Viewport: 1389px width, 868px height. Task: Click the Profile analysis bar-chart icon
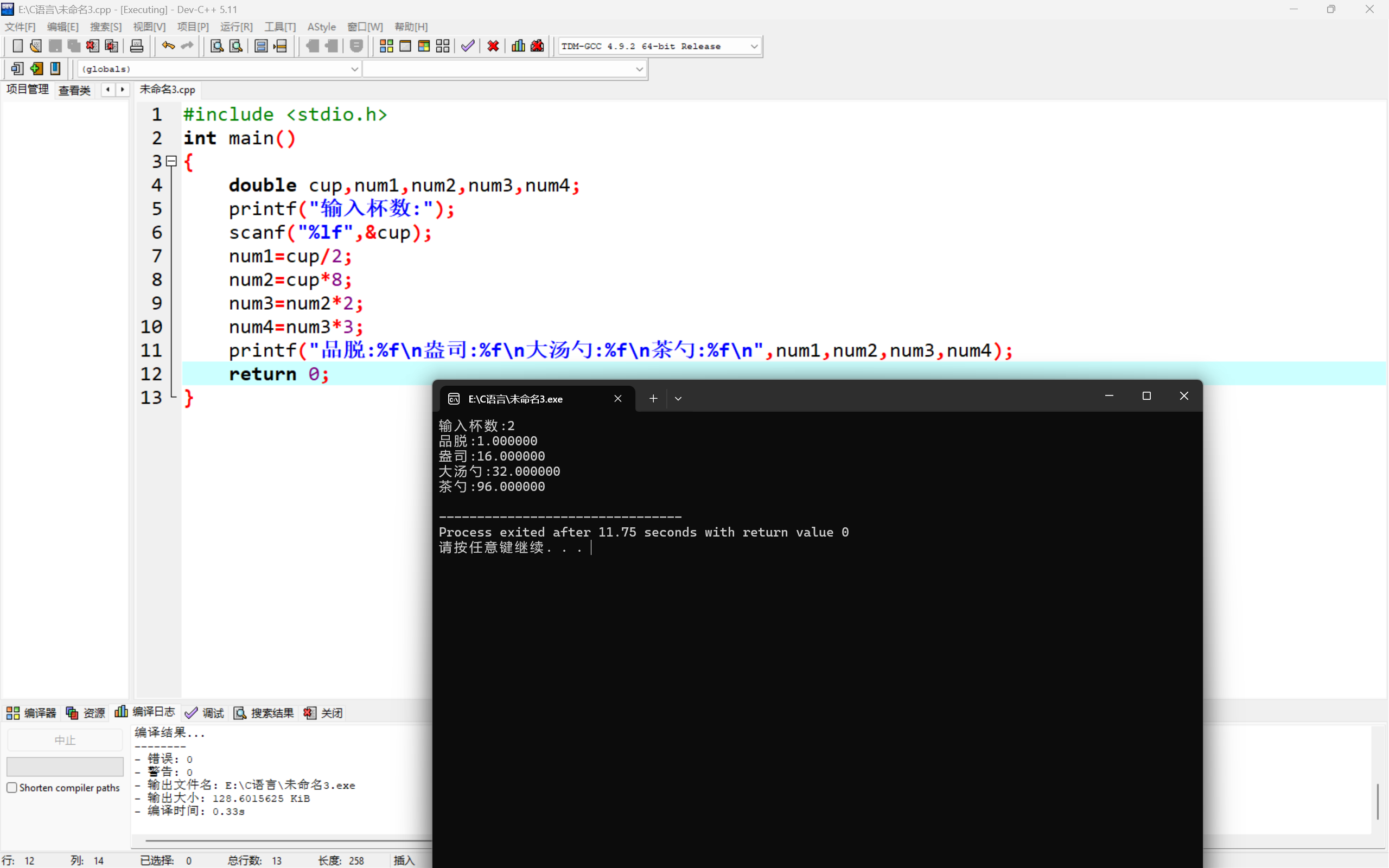(518, 46)
